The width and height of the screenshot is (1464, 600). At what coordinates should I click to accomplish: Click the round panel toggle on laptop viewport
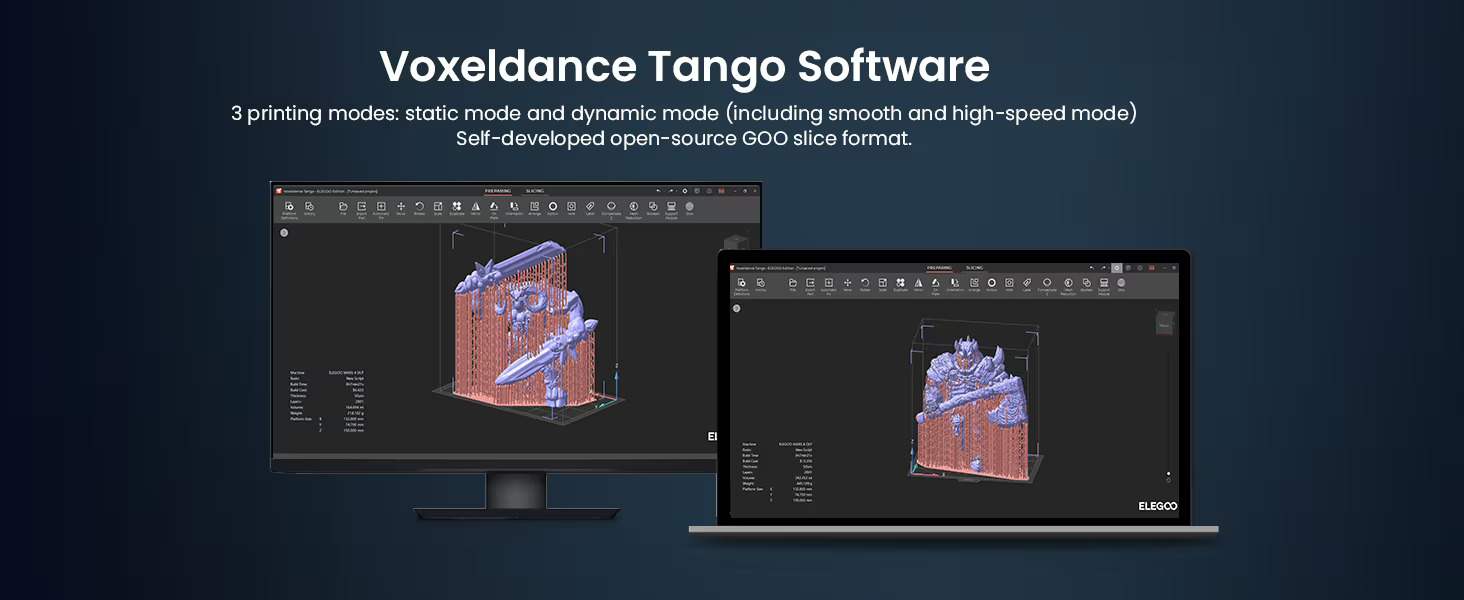coord(736,308)
